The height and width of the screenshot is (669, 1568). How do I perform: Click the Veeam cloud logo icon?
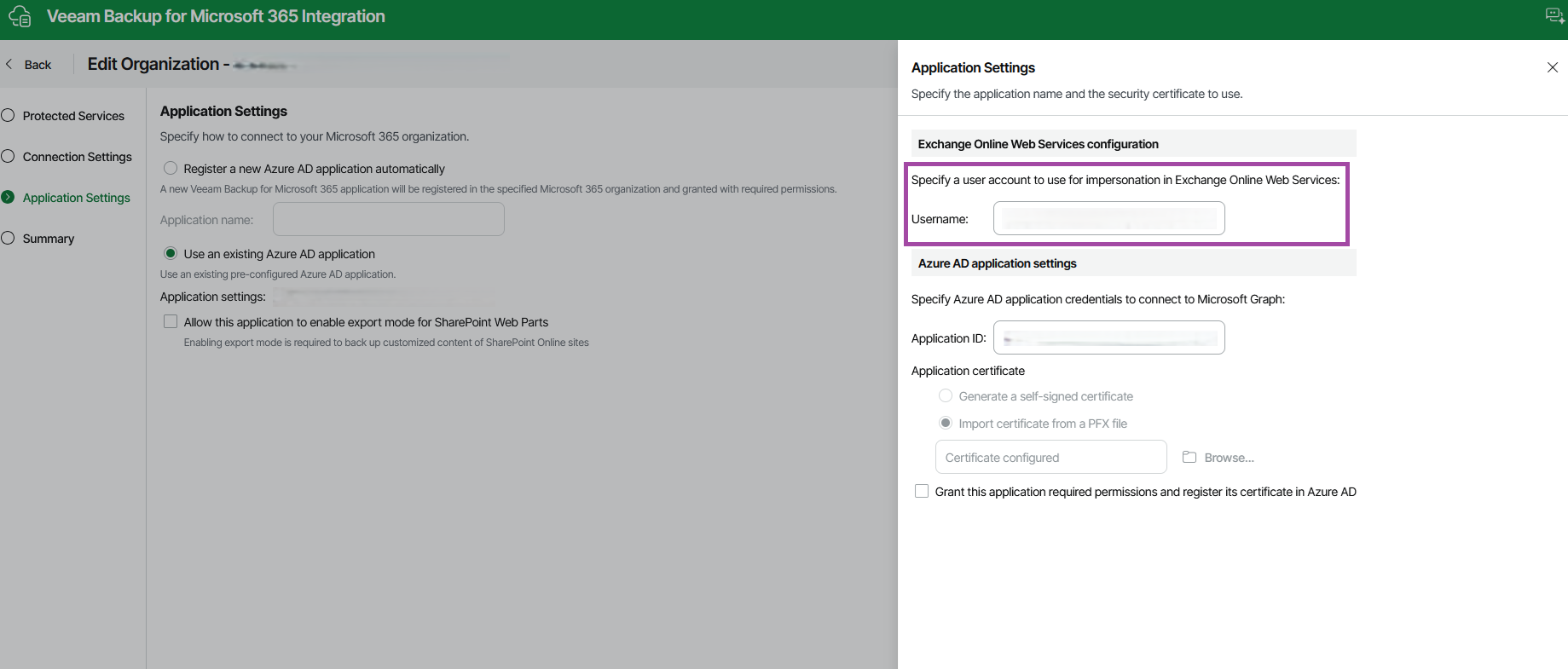tap(20, 16)
